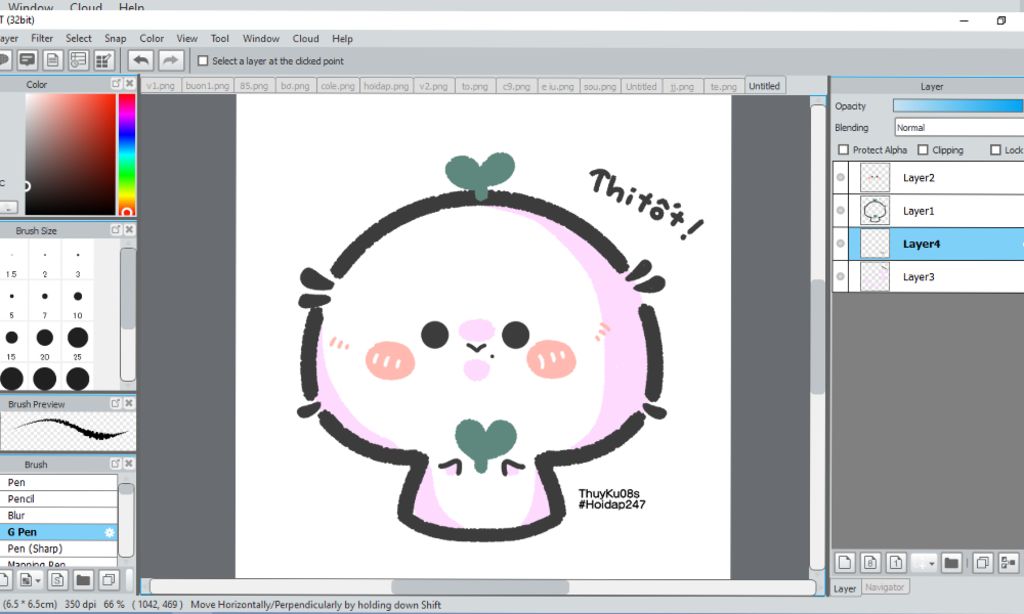Undock the Brush panel
The width and height of the screenshot is (1024, 614).
[x=116, y=464]
